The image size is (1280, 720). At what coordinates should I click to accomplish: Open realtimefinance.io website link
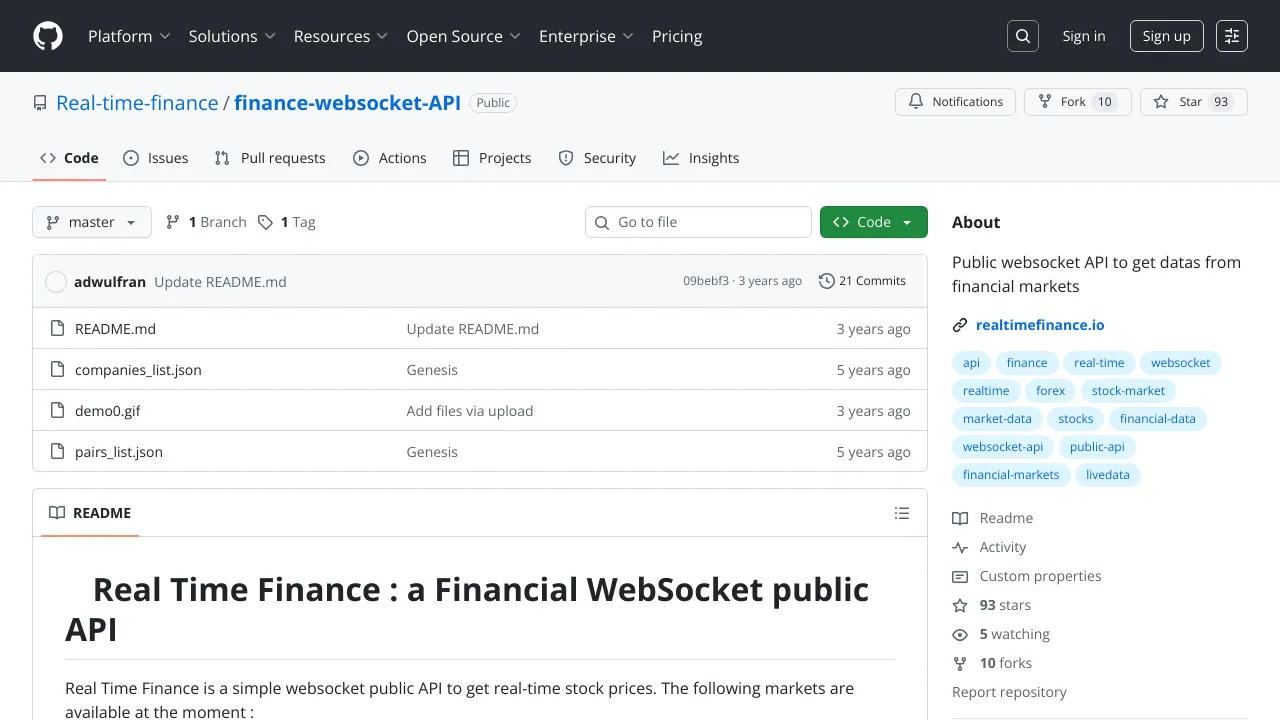1040,325
